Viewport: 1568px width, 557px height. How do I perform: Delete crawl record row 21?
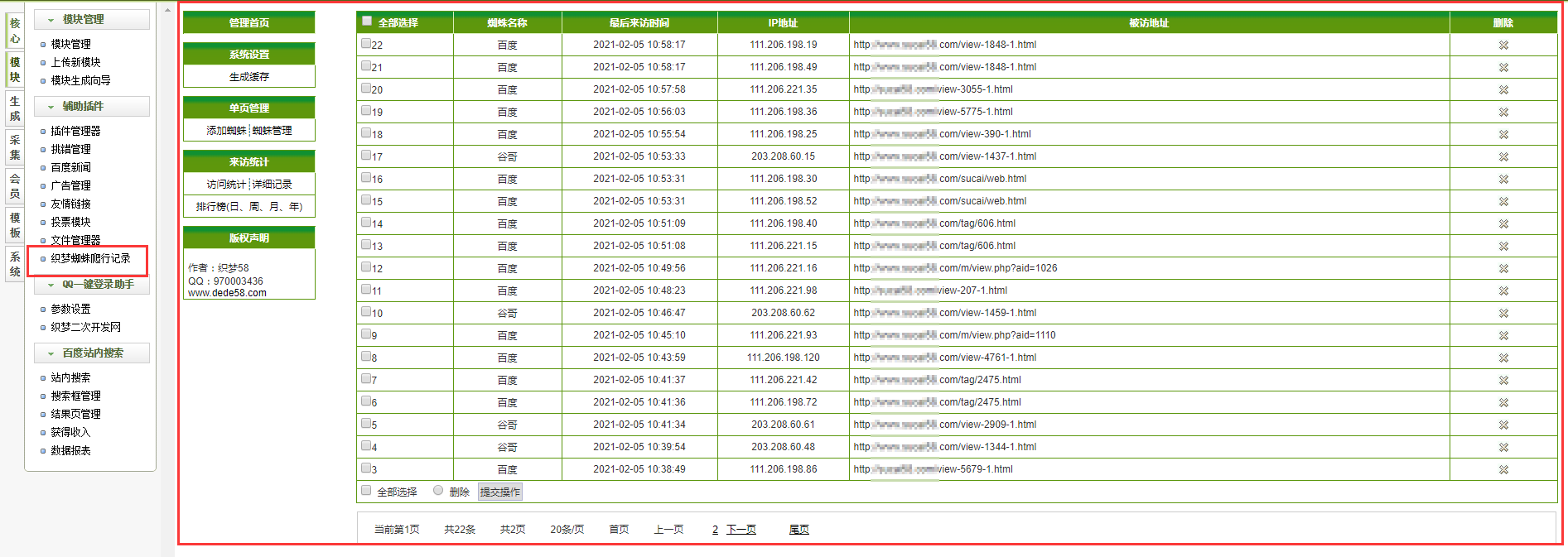(1503, 68)
